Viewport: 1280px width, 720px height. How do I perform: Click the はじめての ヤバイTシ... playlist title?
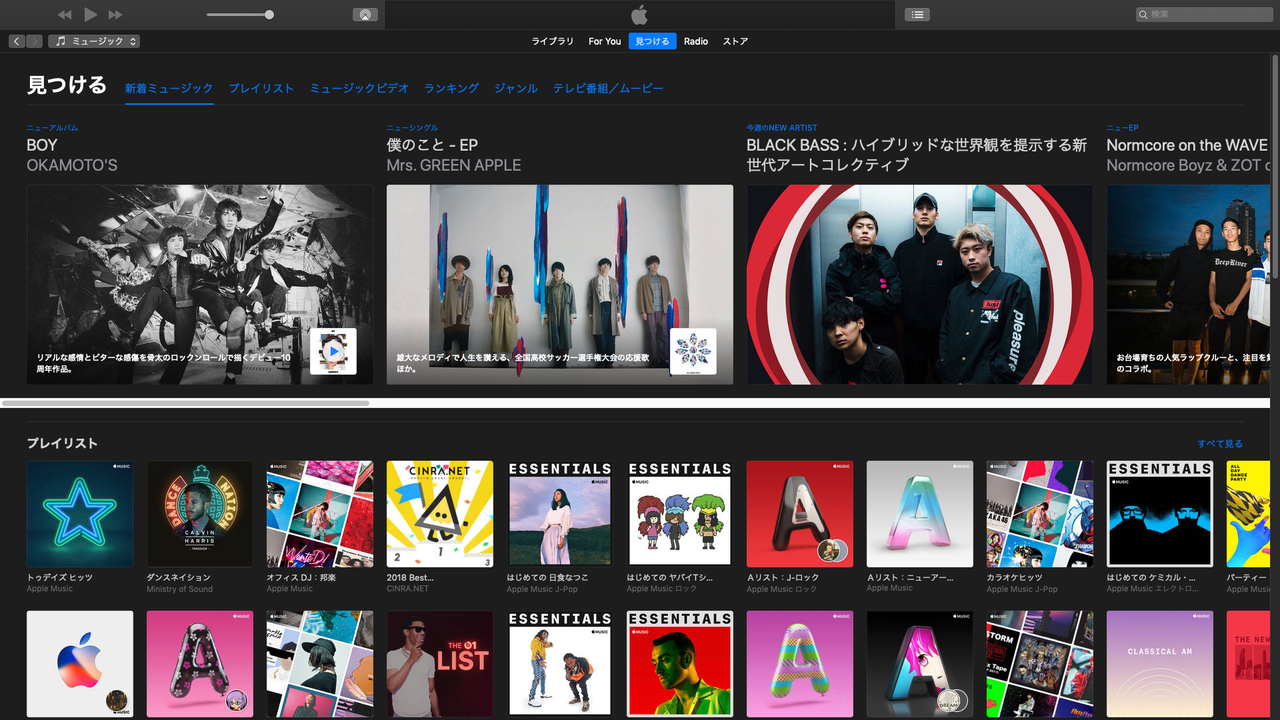tap(670, 577)
